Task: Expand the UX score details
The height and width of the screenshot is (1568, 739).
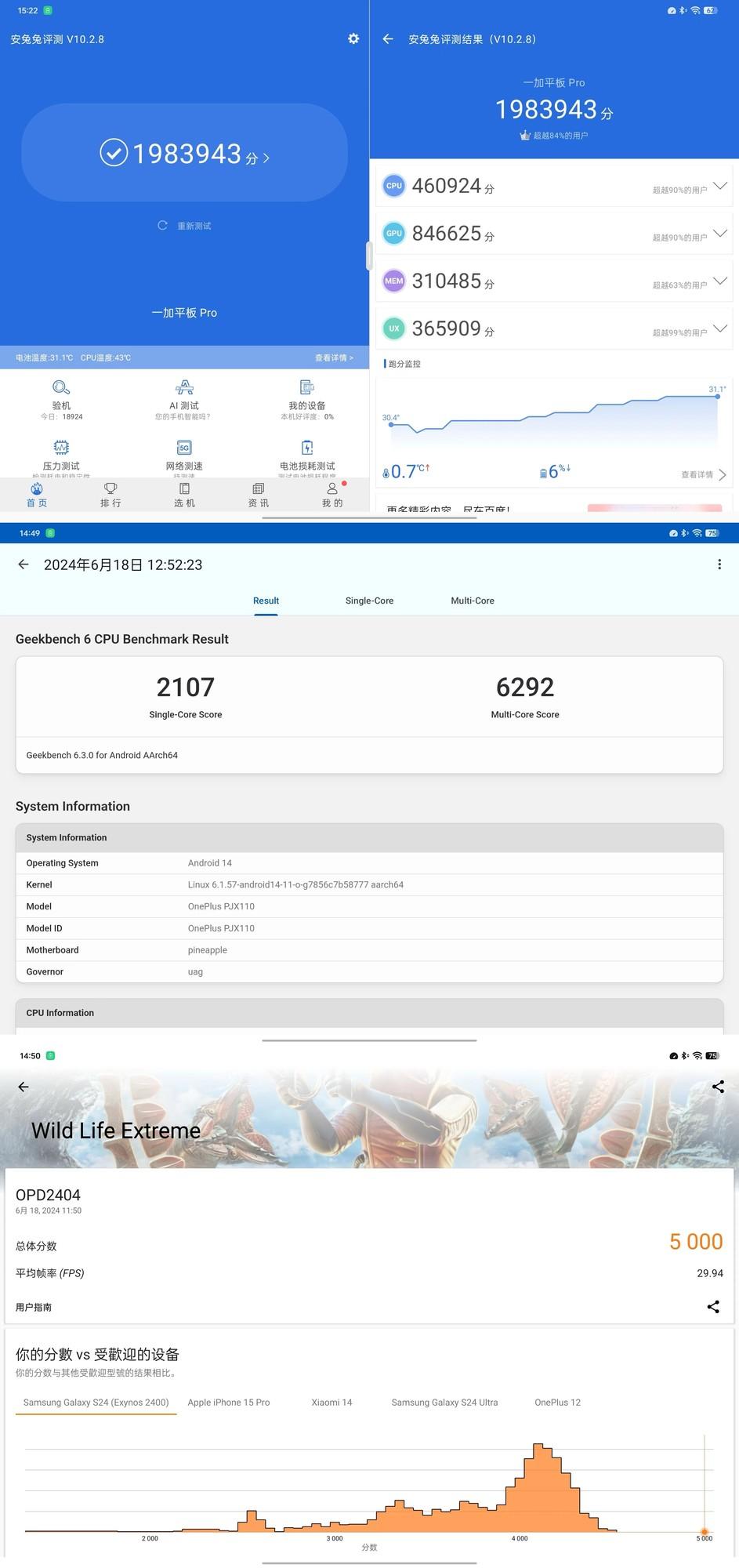Action: (x=720, y=328)
